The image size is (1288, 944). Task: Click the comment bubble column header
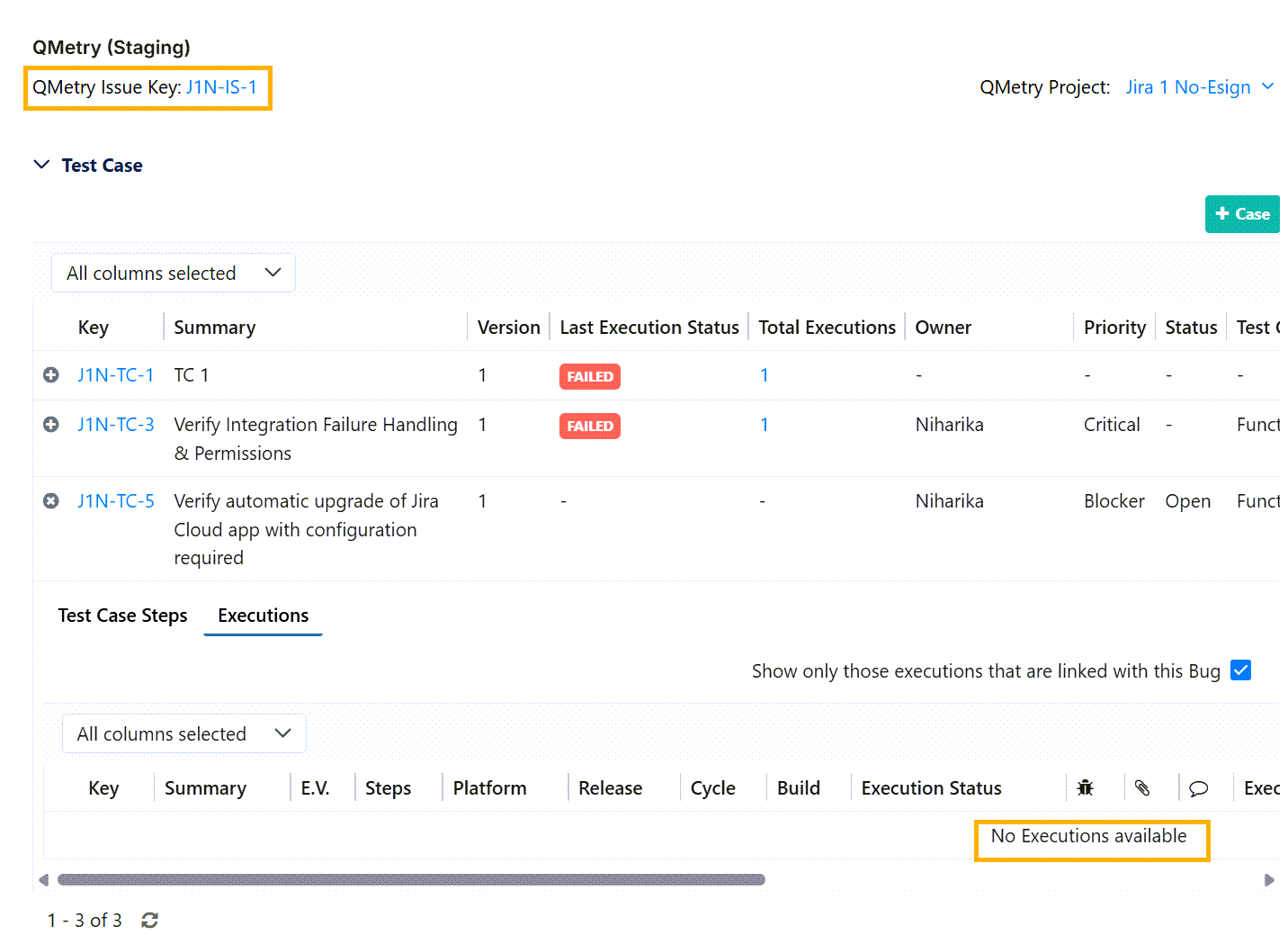pyautogui.click(x=1198, y=789)
